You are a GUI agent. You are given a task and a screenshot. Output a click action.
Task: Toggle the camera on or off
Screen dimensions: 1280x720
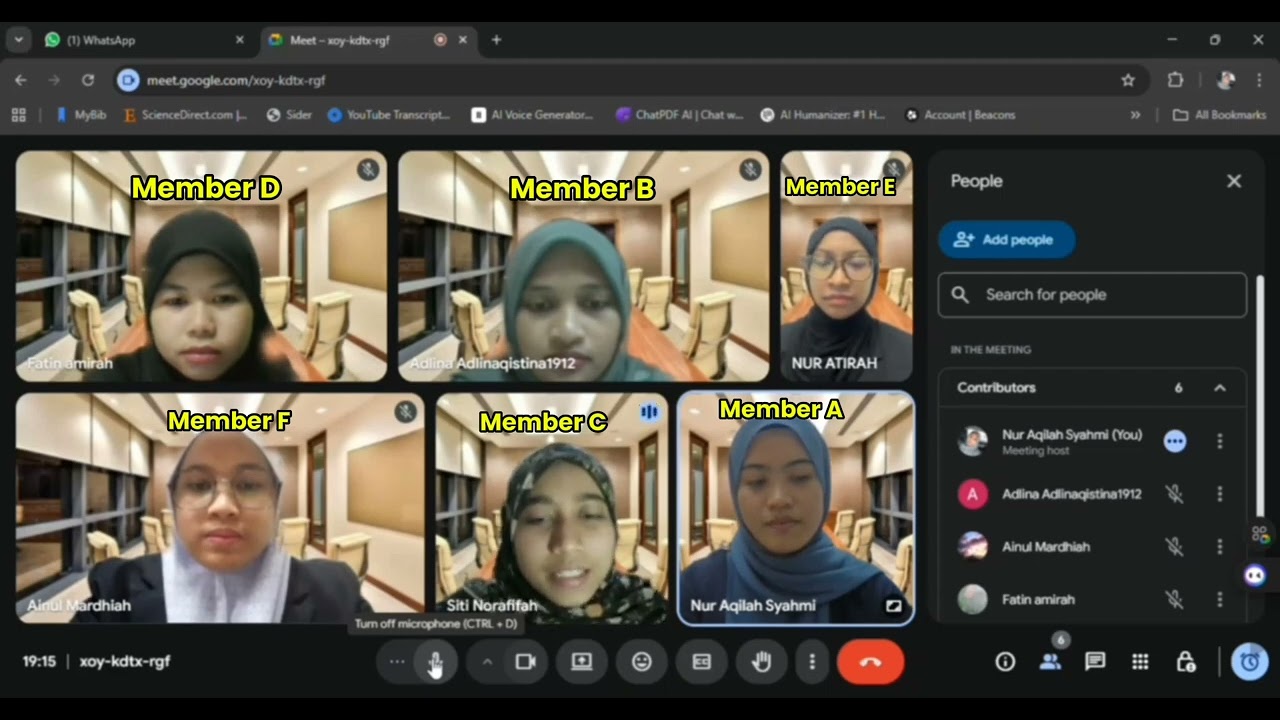526,662
